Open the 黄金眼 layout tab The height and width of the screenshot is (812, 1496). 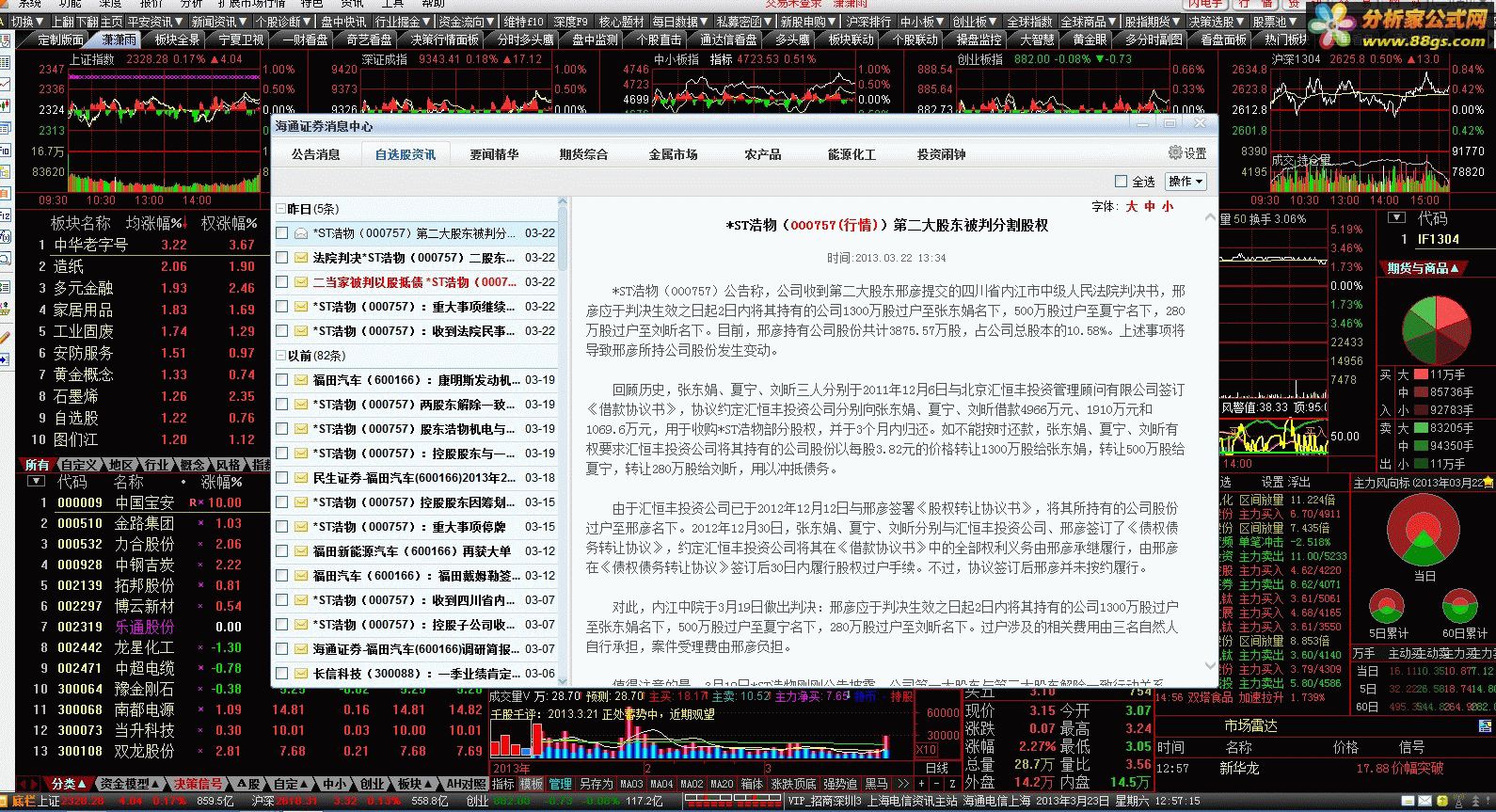(1090, 40)
